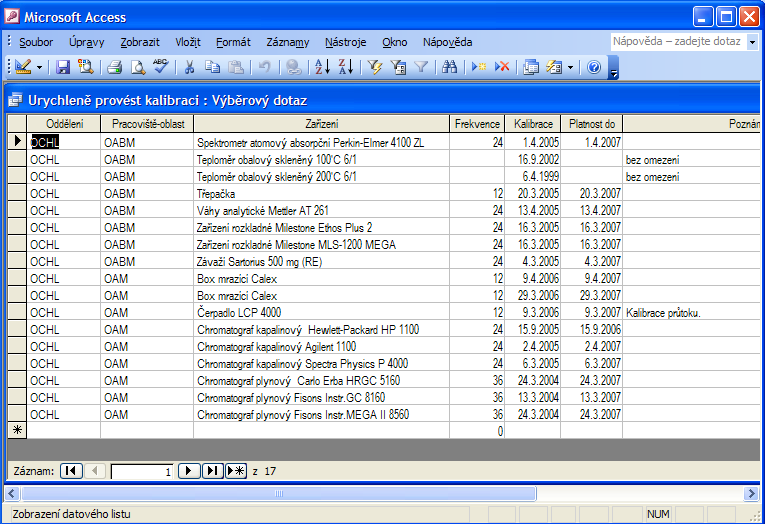The image size is (765, 524).
Task: Sort descending with Z-A icon
Action: (345, 67)
